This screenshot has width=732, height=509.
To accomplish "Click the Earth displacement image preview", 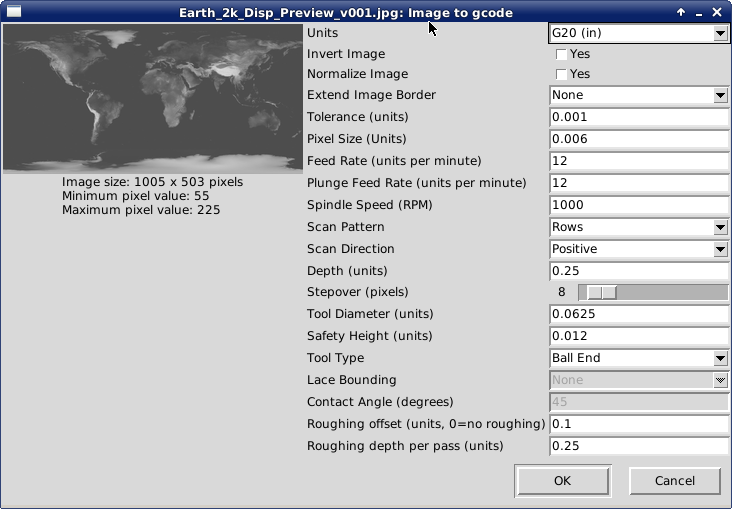I will point(153,99).
